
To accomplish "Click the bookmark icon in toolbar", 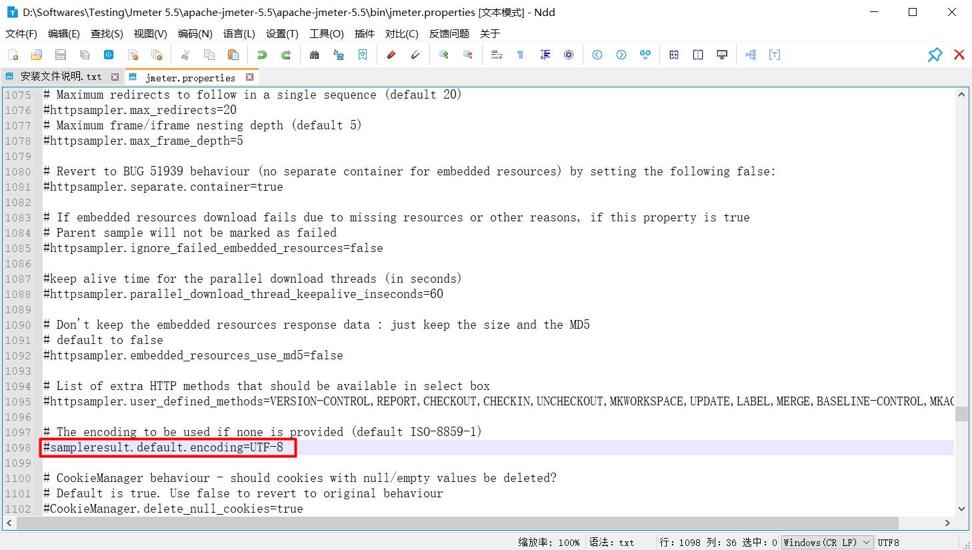I will click(x=363, y=55).
